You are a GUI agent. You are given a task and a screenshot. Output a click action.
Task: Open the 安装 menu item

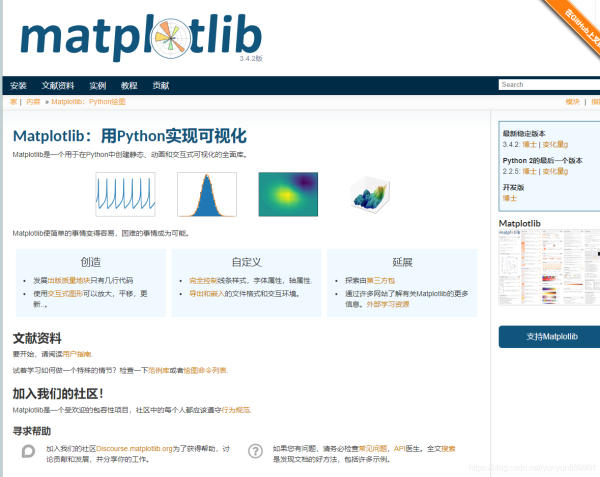click(x=18, y=86)
